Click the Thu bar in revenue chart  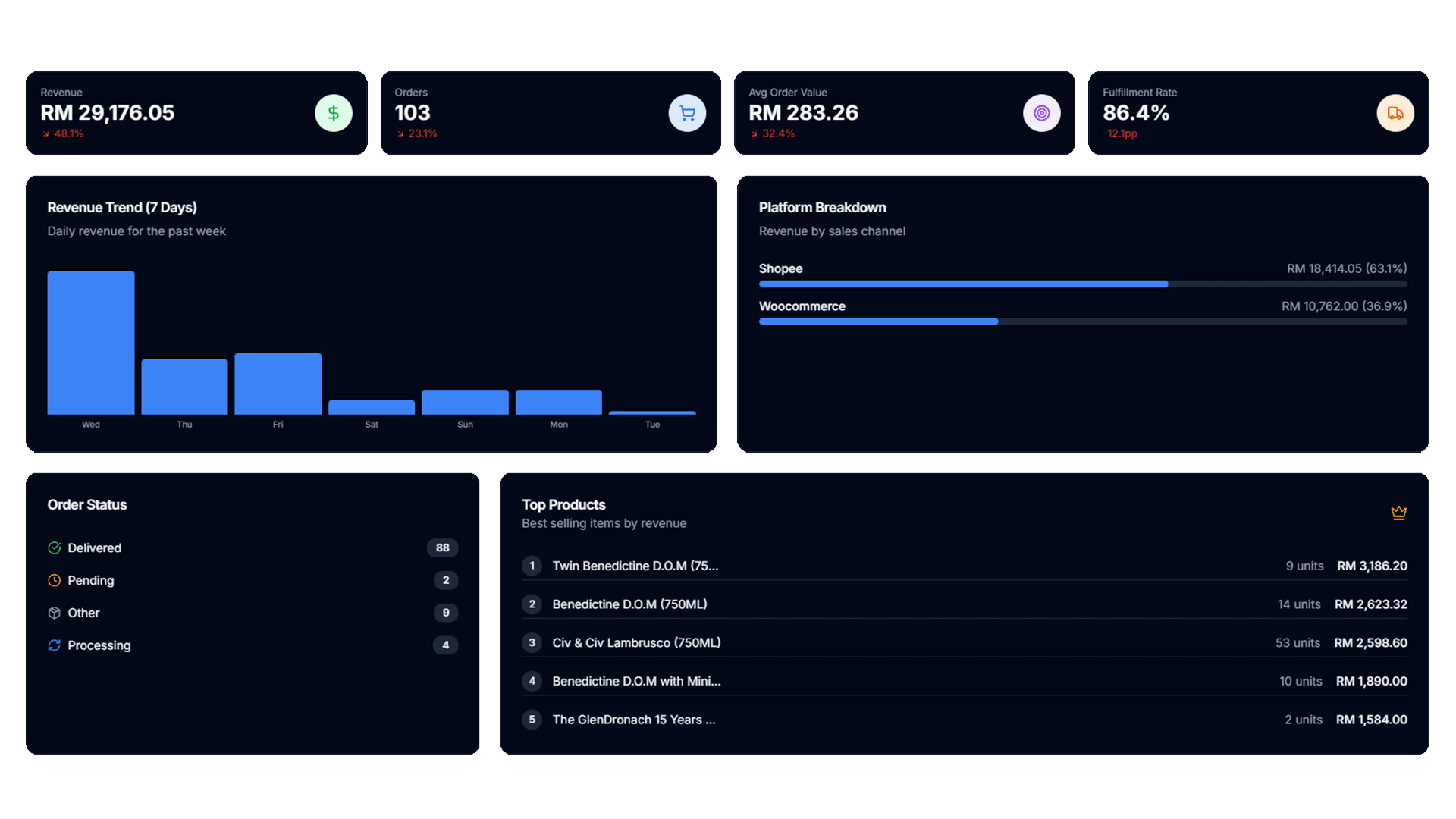(184, 387)
